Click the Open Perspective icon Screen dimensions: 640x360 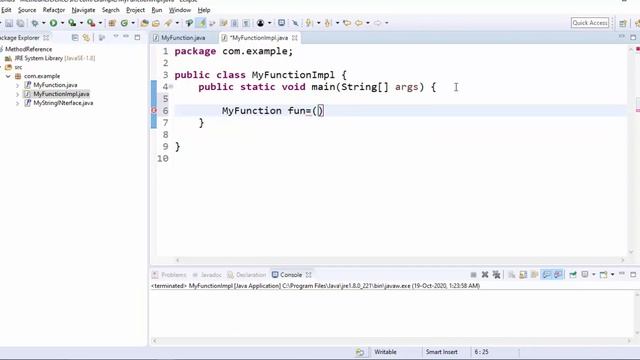pos(622,23)
